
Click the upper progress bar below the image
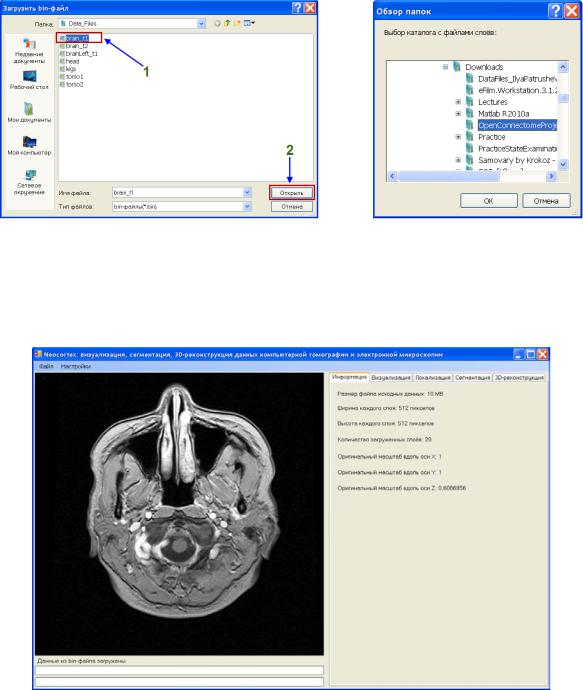[x=180, y=670]
